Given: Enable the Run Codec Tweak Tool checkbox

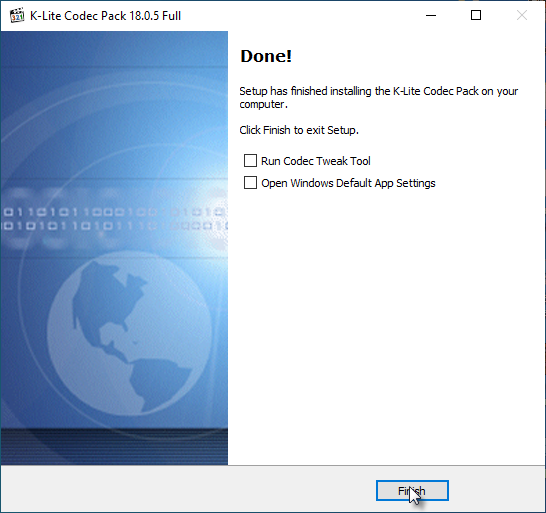Looking at the screenshot, I should [250, 161].
